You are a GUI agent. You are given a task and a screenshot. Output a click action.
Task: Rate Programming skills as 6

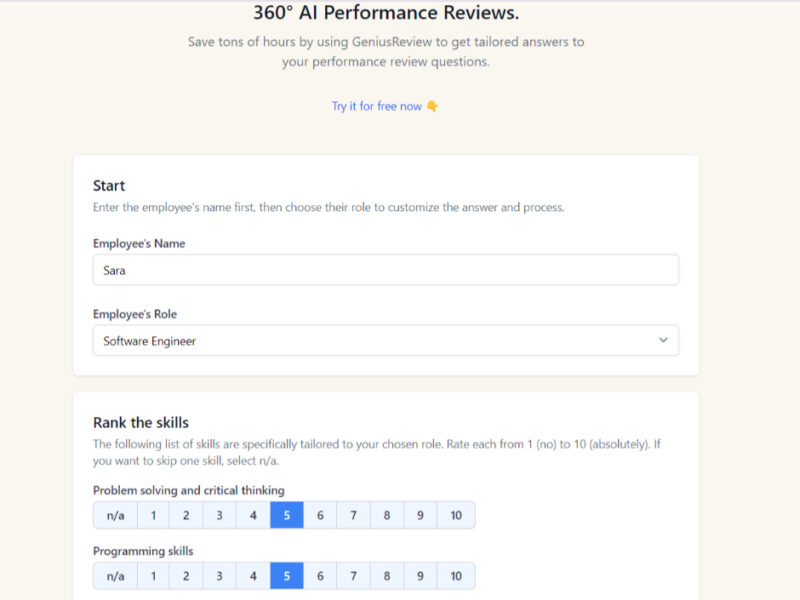320,576
